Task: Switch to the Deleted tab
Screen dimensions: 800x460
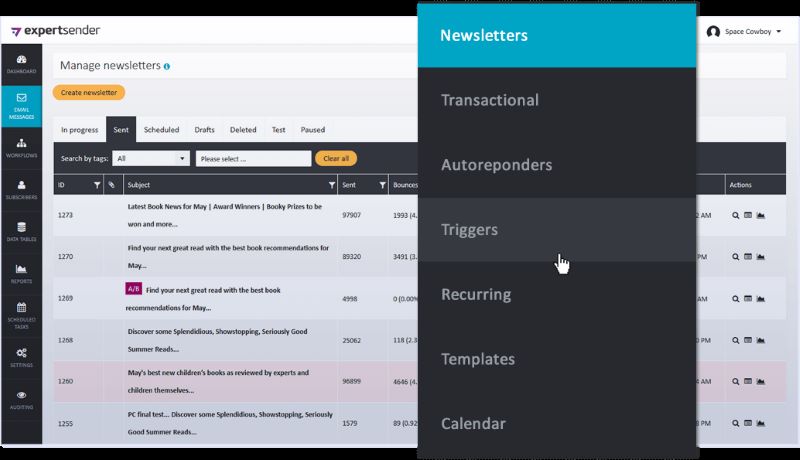Action: pos(243,130)
